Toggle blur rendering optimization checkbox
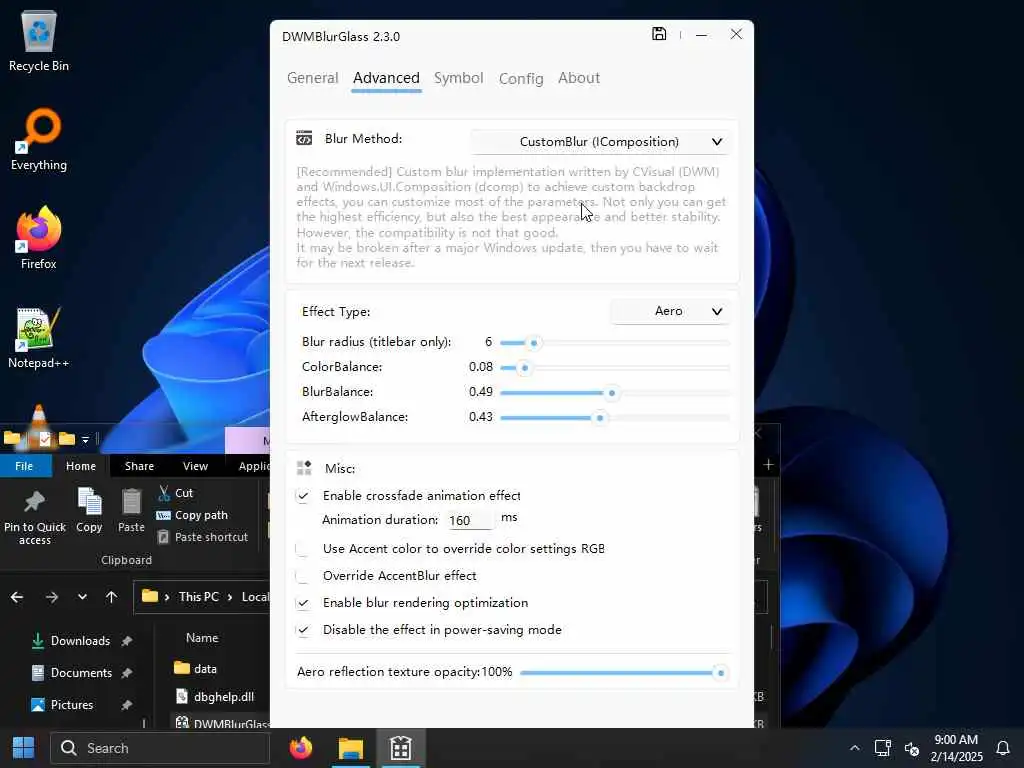The height and width of the screenshot is (768, 1024). coord(302,603)
